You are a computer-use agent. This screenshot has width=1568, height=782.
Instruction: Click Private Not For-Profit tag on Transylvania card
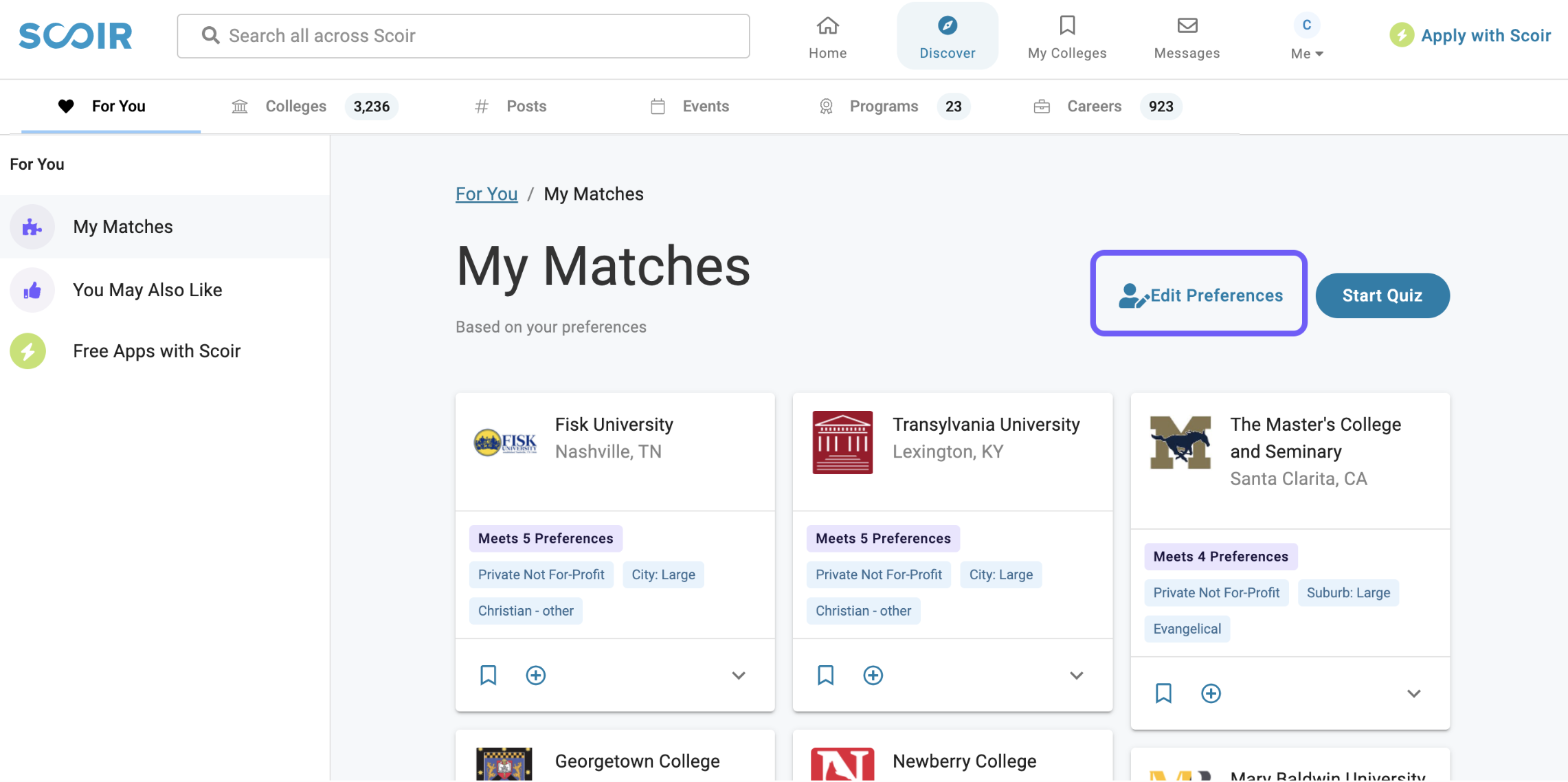click(879, 574)
